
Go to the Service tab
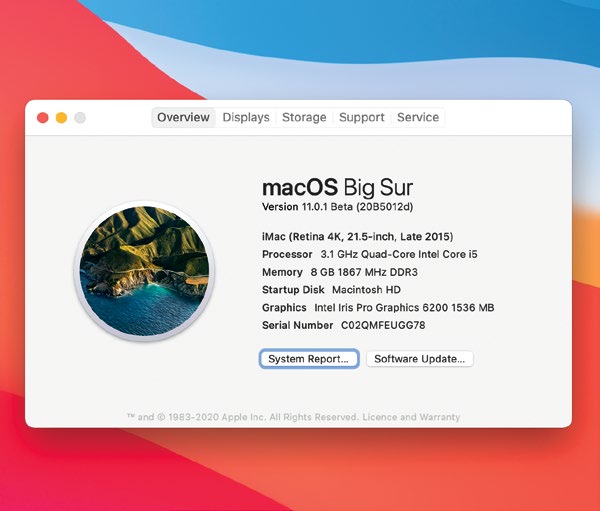click(x=418, y=117)
